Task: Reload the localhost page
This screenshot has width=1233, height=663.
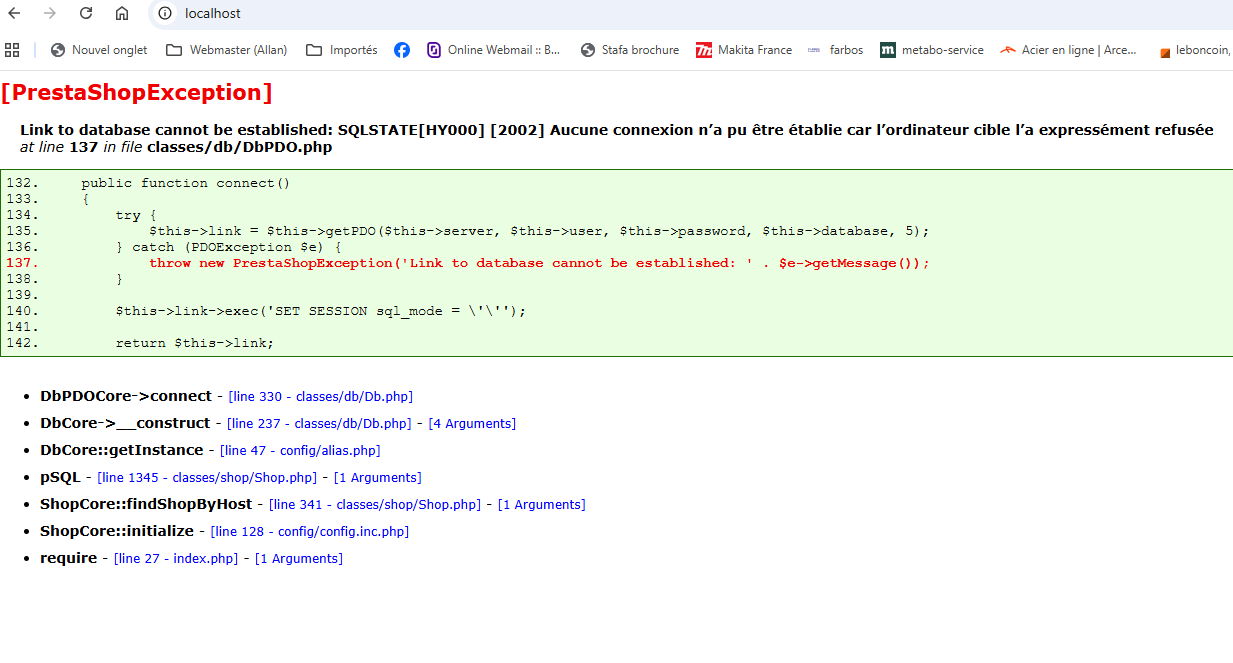Action: click(x=86, y=13)
